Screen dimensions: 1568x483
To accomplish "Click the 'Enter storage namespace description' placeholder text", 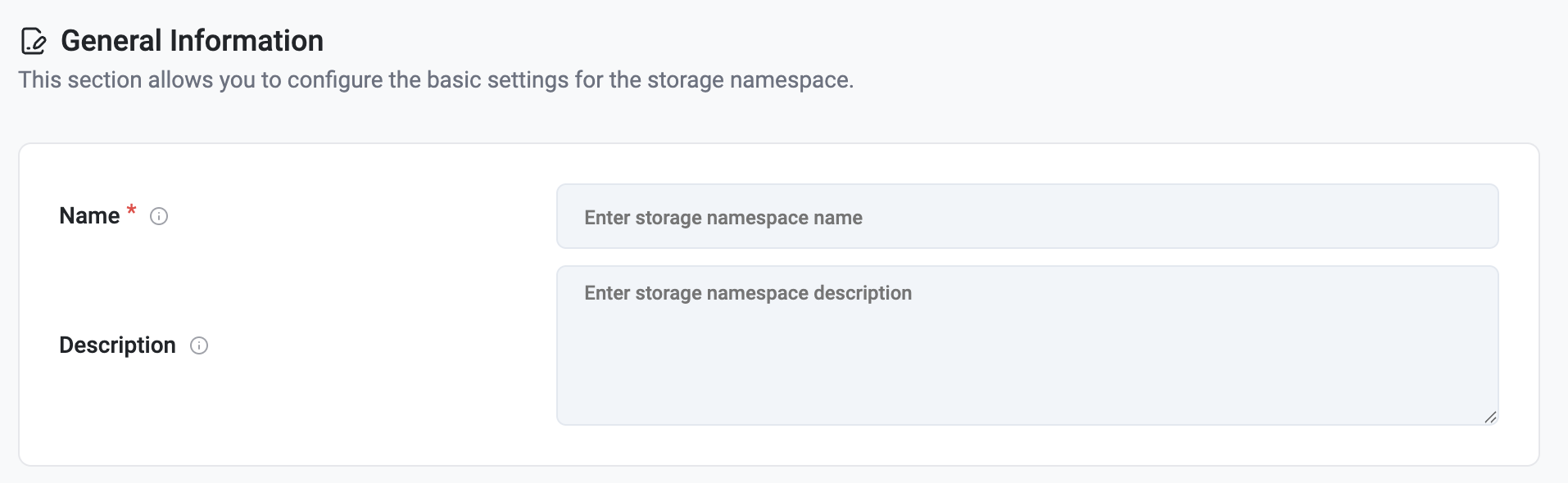I will point(747,293).
